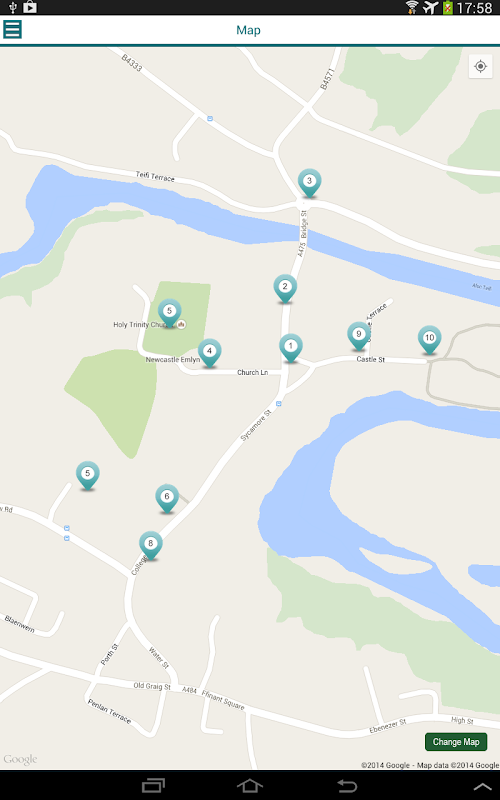Select map pin number 9

tap(359, 336)
